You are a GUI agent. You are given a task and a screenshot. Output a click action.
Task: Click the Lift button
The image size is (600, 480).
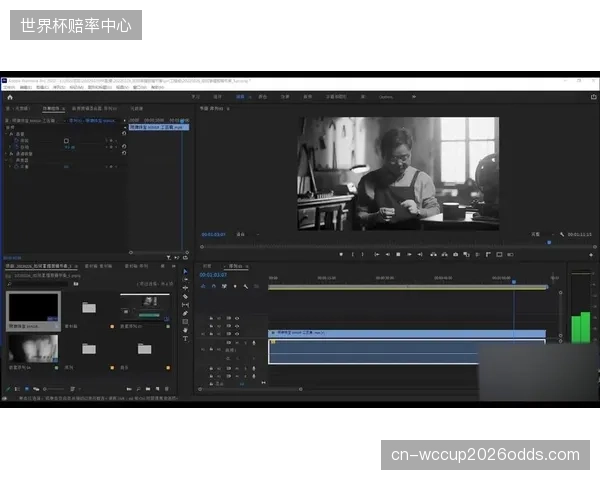tap(434, 255)
